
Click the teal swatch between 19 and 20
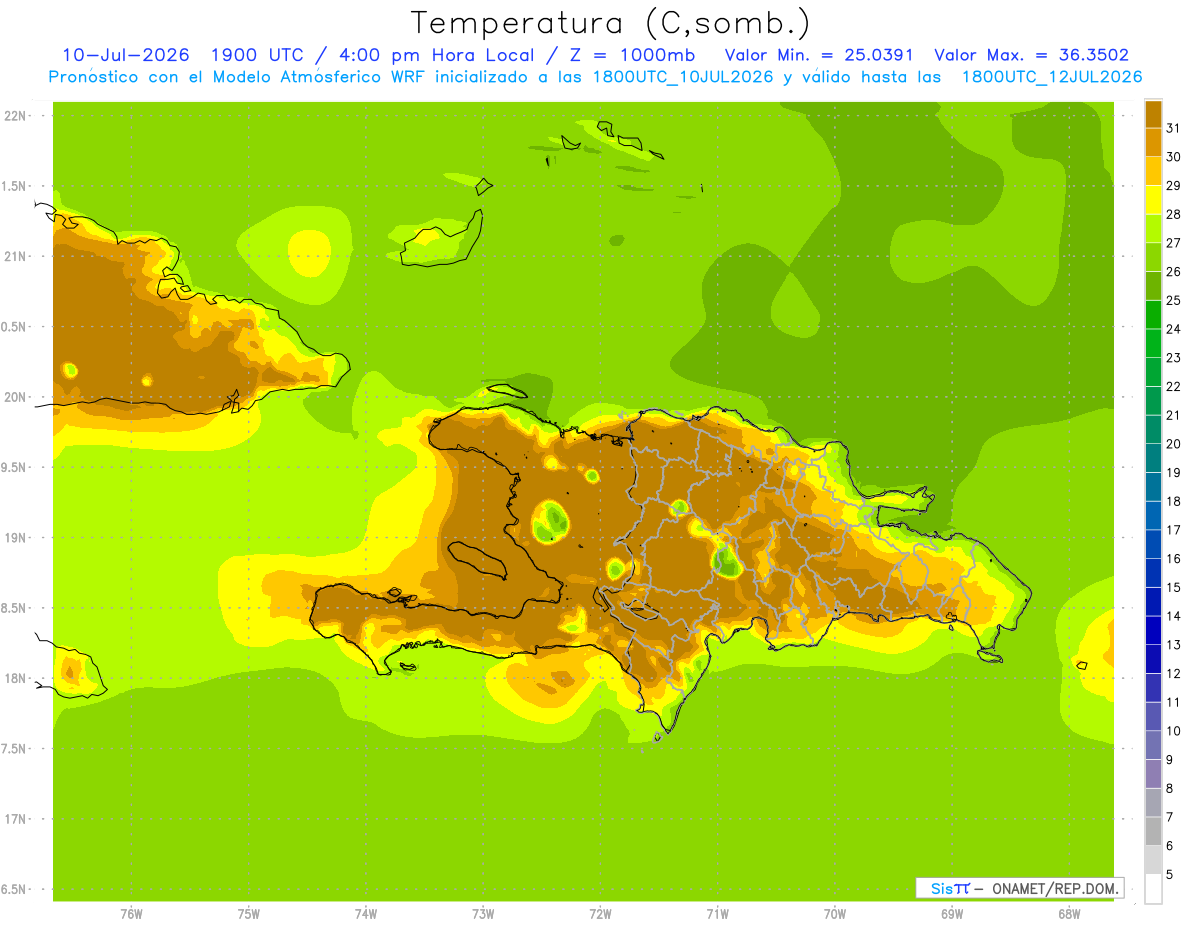[x=1153, y=458]
